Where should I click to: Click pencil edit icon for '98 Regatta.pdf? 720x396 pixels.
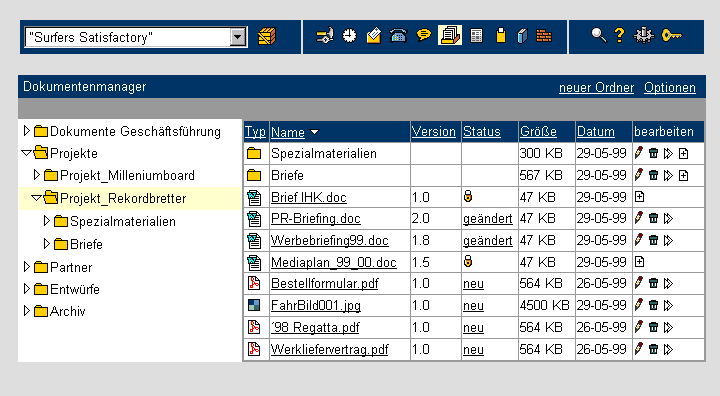pyautogui.click(x=639, y=327)
